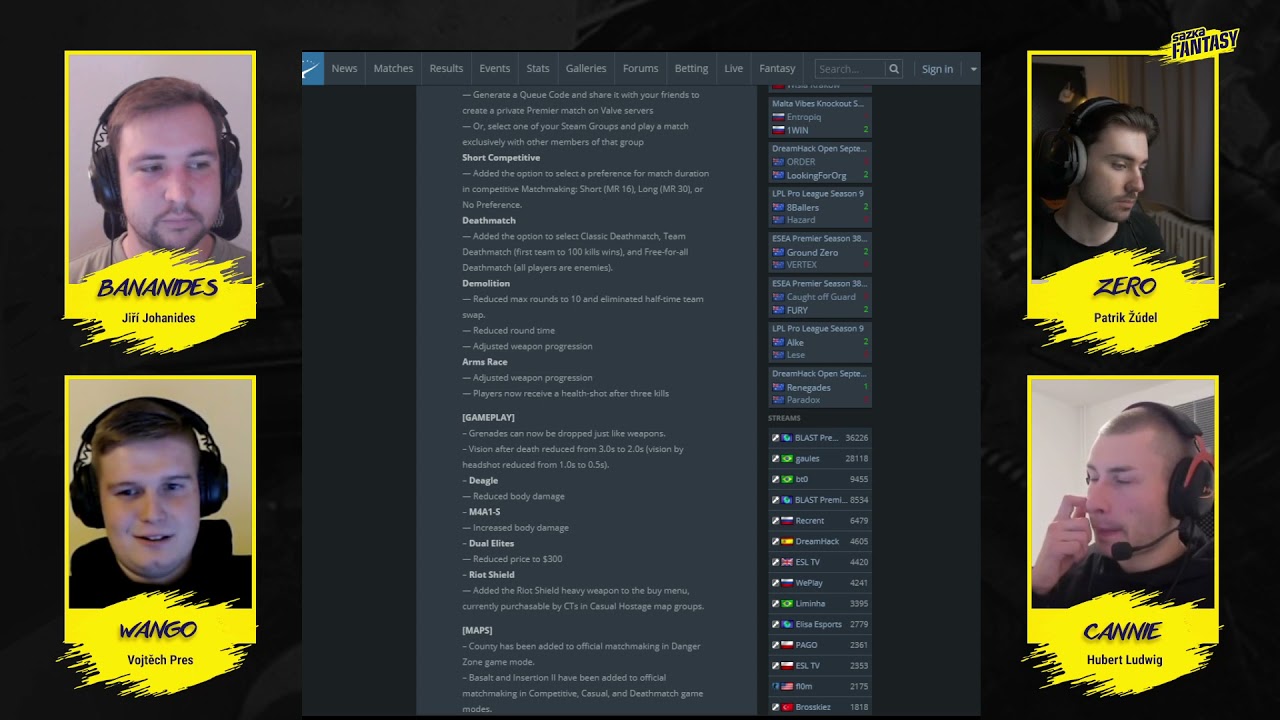Screen dimensions: 1280x720
Task: Select the Cannie webcam thumbnail
Action: [x=1122, y=493]
